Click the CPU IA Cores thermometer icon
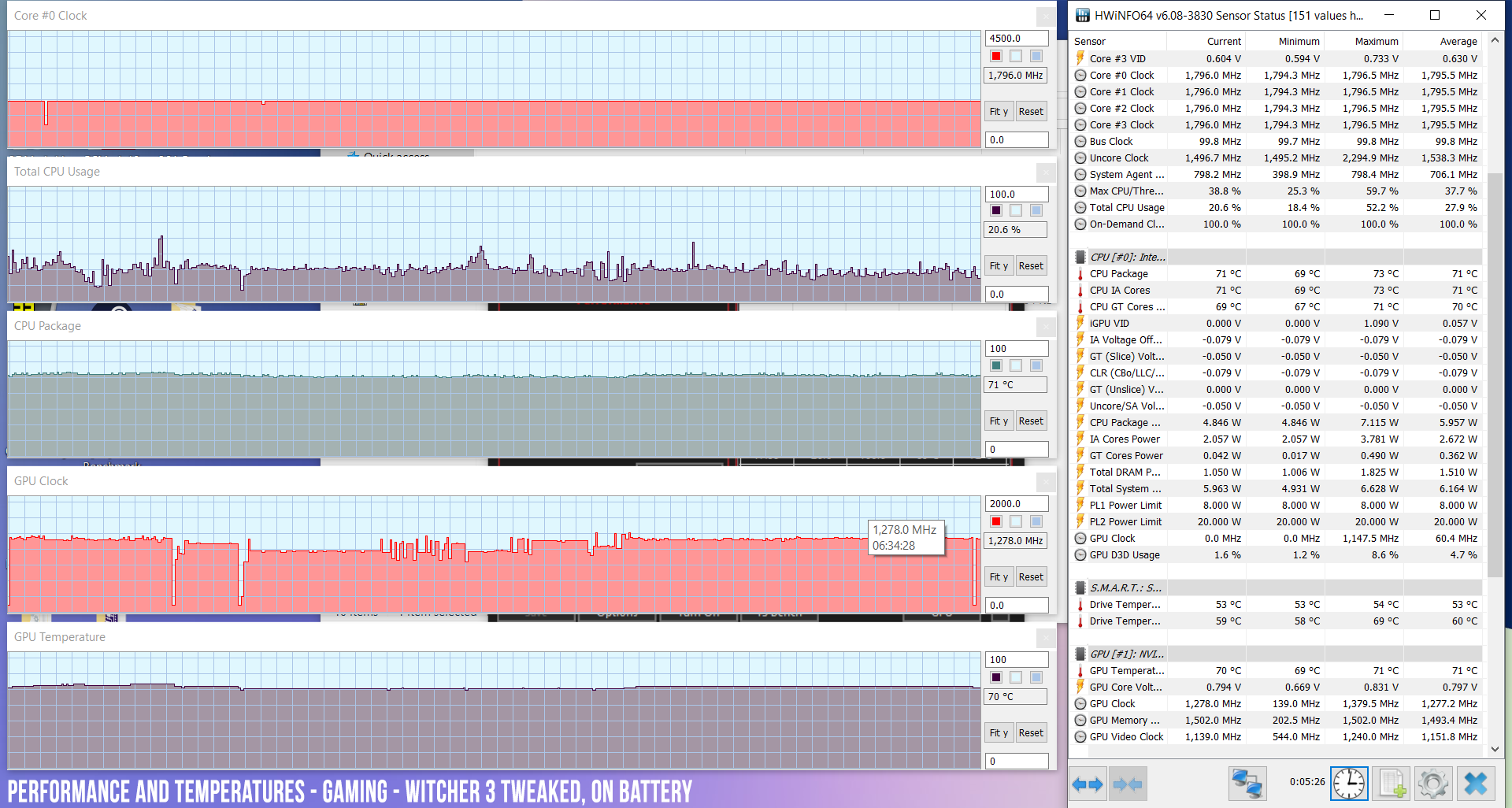The width and height of the screenshot is (1512, 808). point(1080,291)
